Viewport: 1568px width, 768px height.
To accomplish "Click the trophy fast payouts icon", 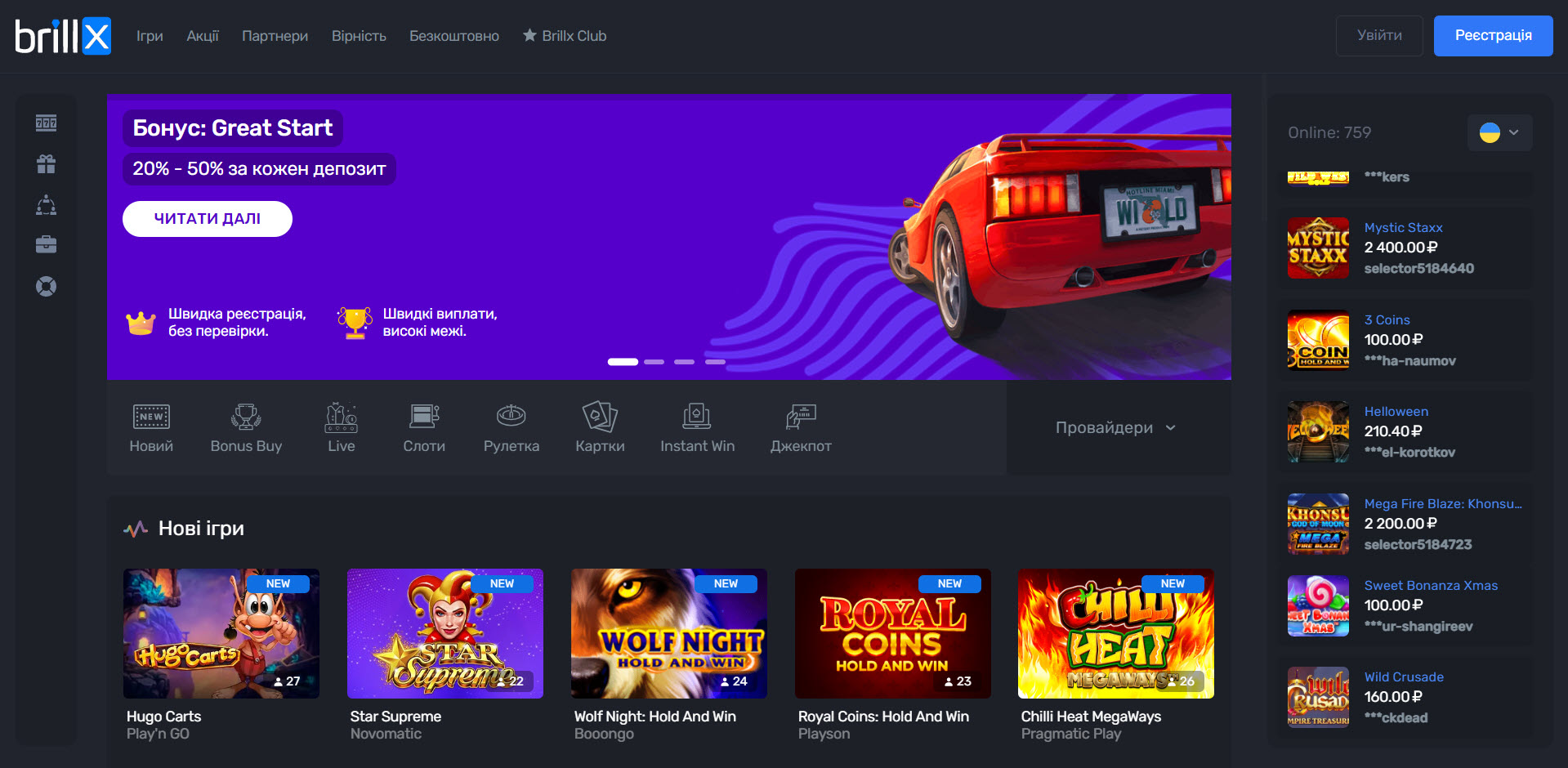I will pos(355,323).
